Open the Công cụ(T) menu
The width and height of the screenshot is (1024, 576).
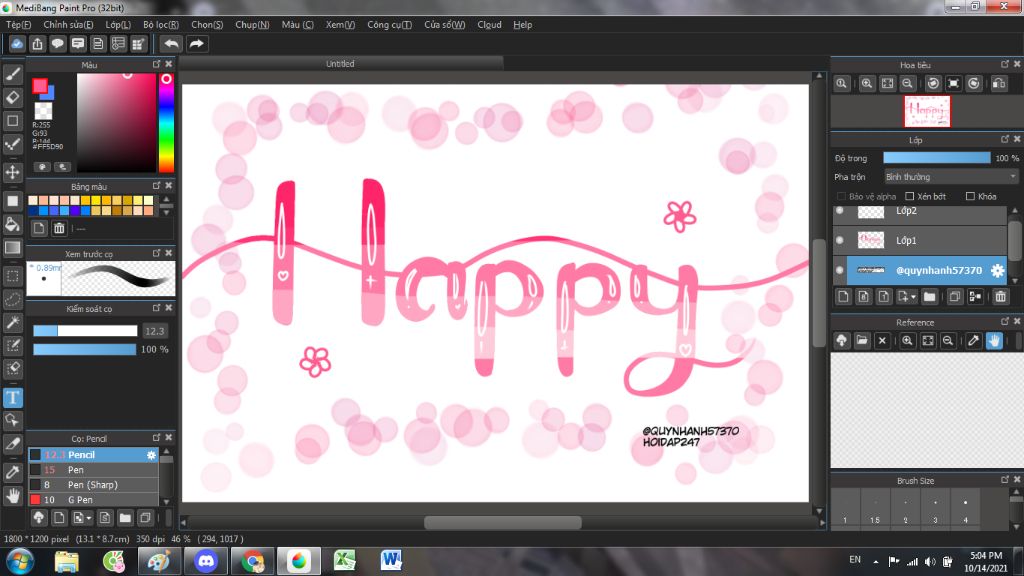click(389, 25)
